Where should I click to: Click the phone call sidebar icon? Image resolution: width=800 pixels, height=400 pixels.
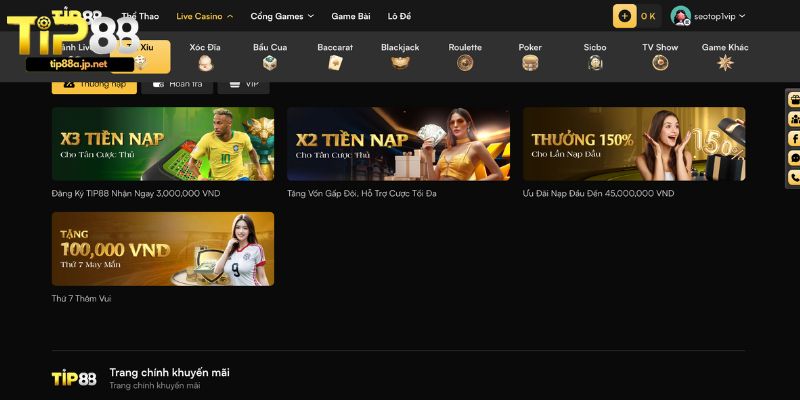pyautogui.click(x=794, y=177)
